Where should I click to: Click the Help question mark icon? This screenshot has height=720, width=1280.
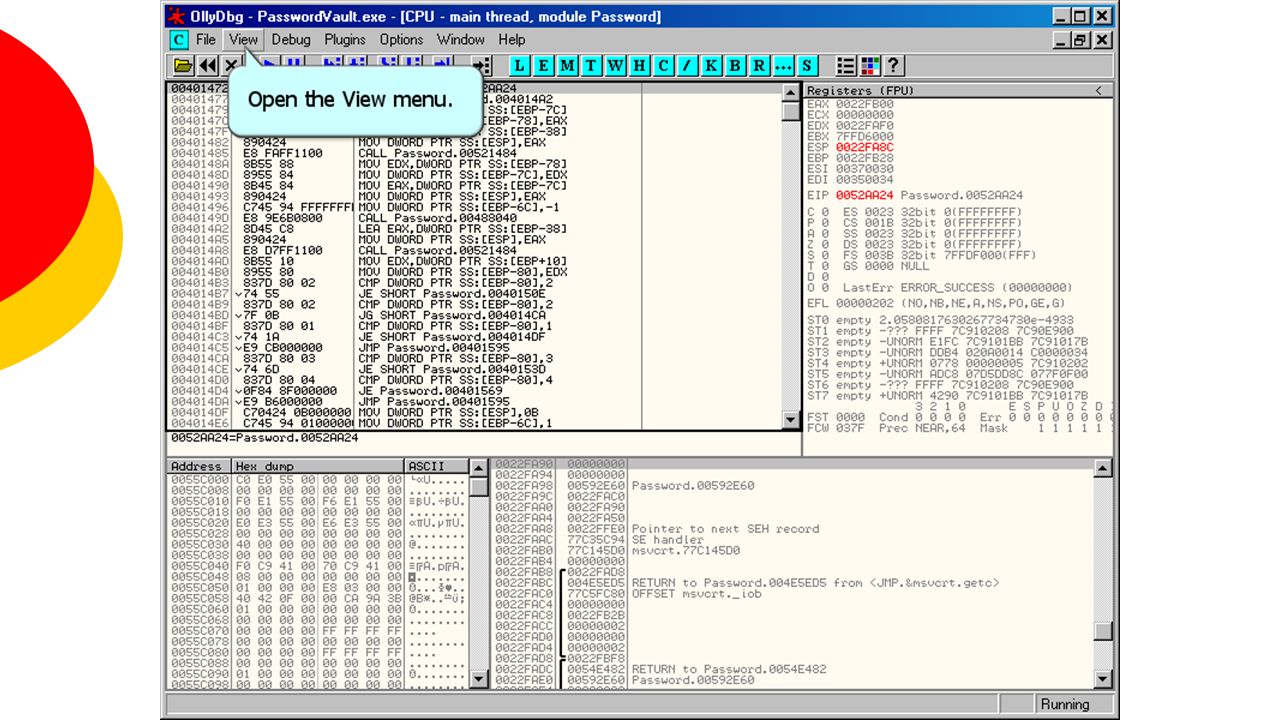click(x=894, y=66)
